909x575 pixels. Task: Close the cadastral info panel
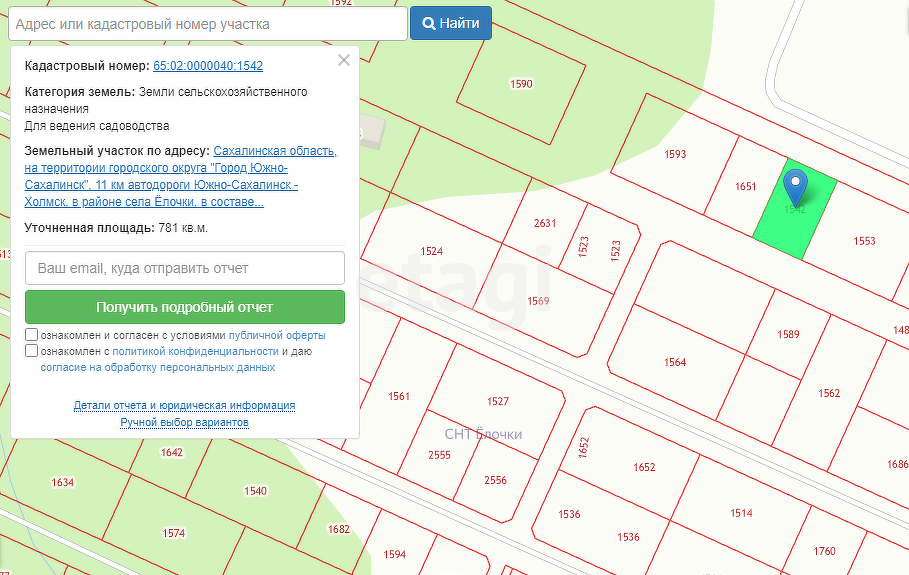coord(344,60)
